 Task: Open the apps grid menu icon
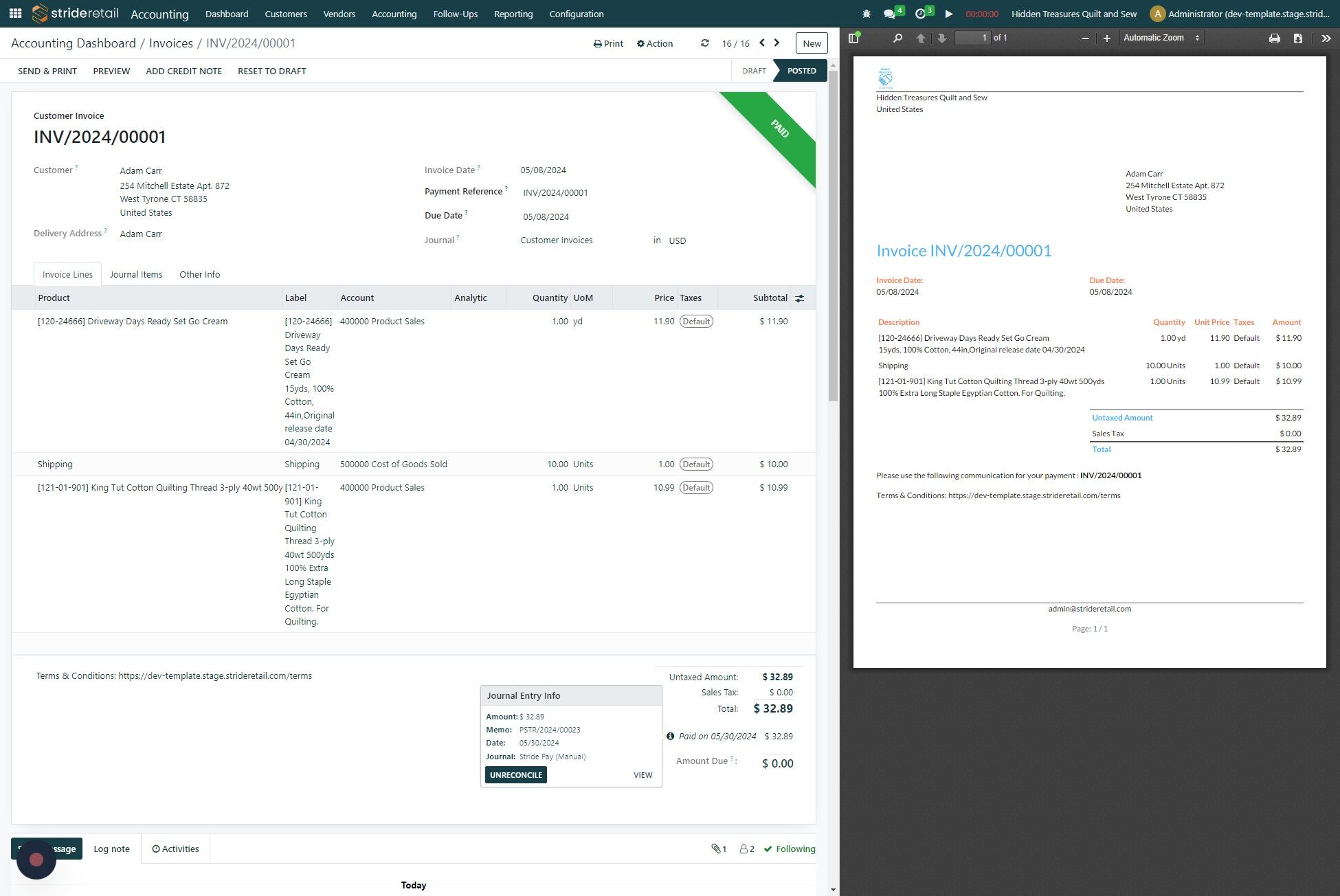click(15, 13)
